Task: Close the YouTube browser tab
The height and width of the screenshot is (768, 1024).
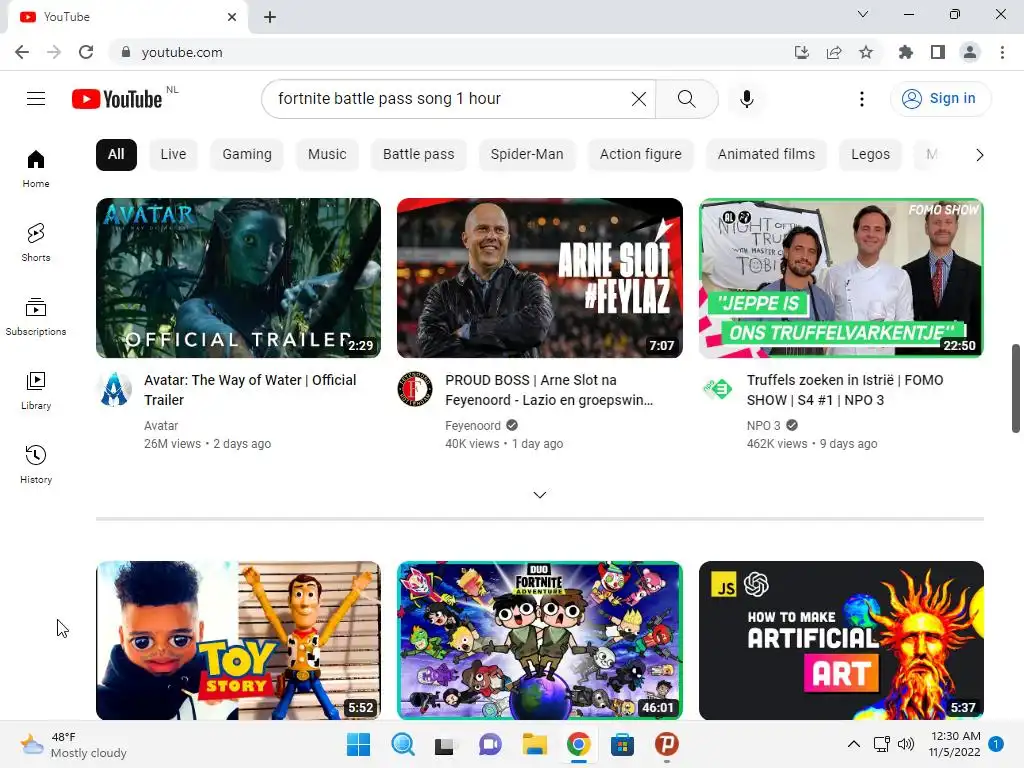Action: pos(232,17)
